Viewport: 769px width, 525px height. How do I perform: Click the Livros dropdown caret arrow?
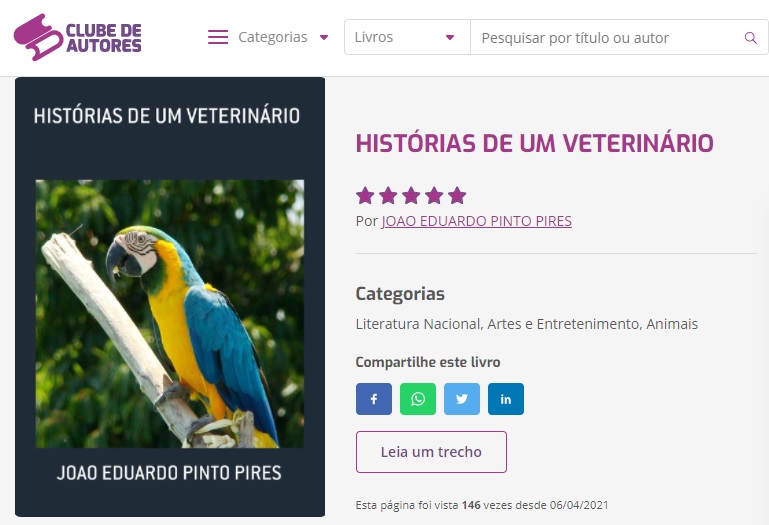click(x=450, y=37)
